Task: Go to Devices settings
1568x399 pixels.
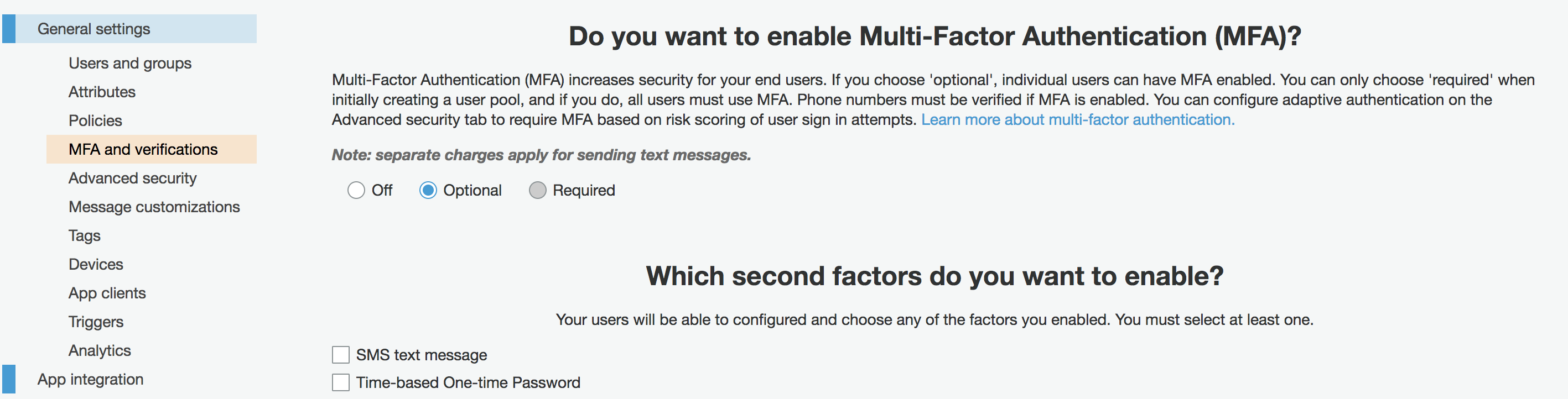Action: tap(96, 264)
